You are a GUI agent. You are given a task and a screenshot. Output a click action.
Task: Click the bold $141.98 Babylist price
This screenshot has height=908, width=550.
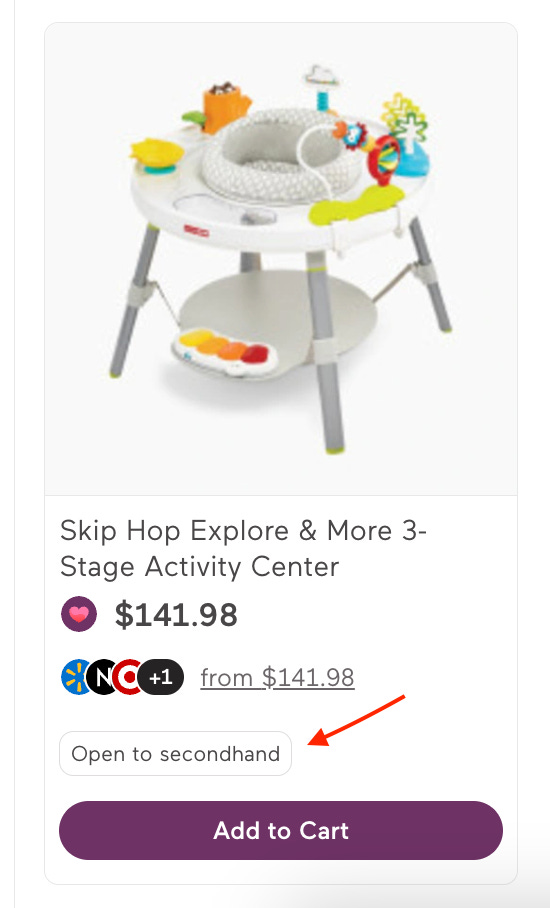[x=176, y=614]
